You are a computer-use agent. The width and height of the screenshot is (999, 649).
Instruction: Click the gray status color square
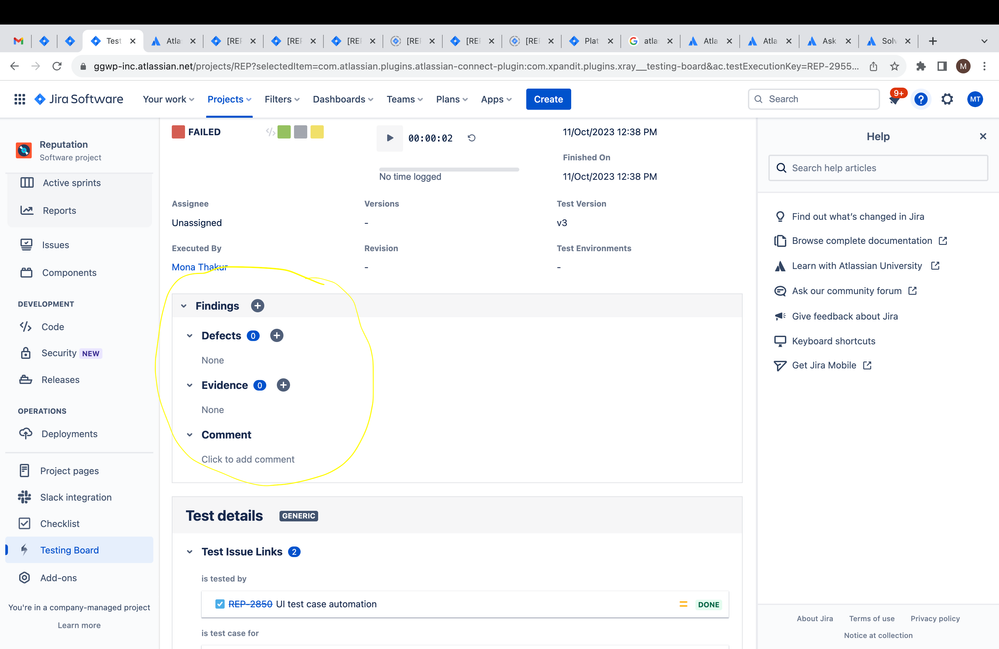301,132
